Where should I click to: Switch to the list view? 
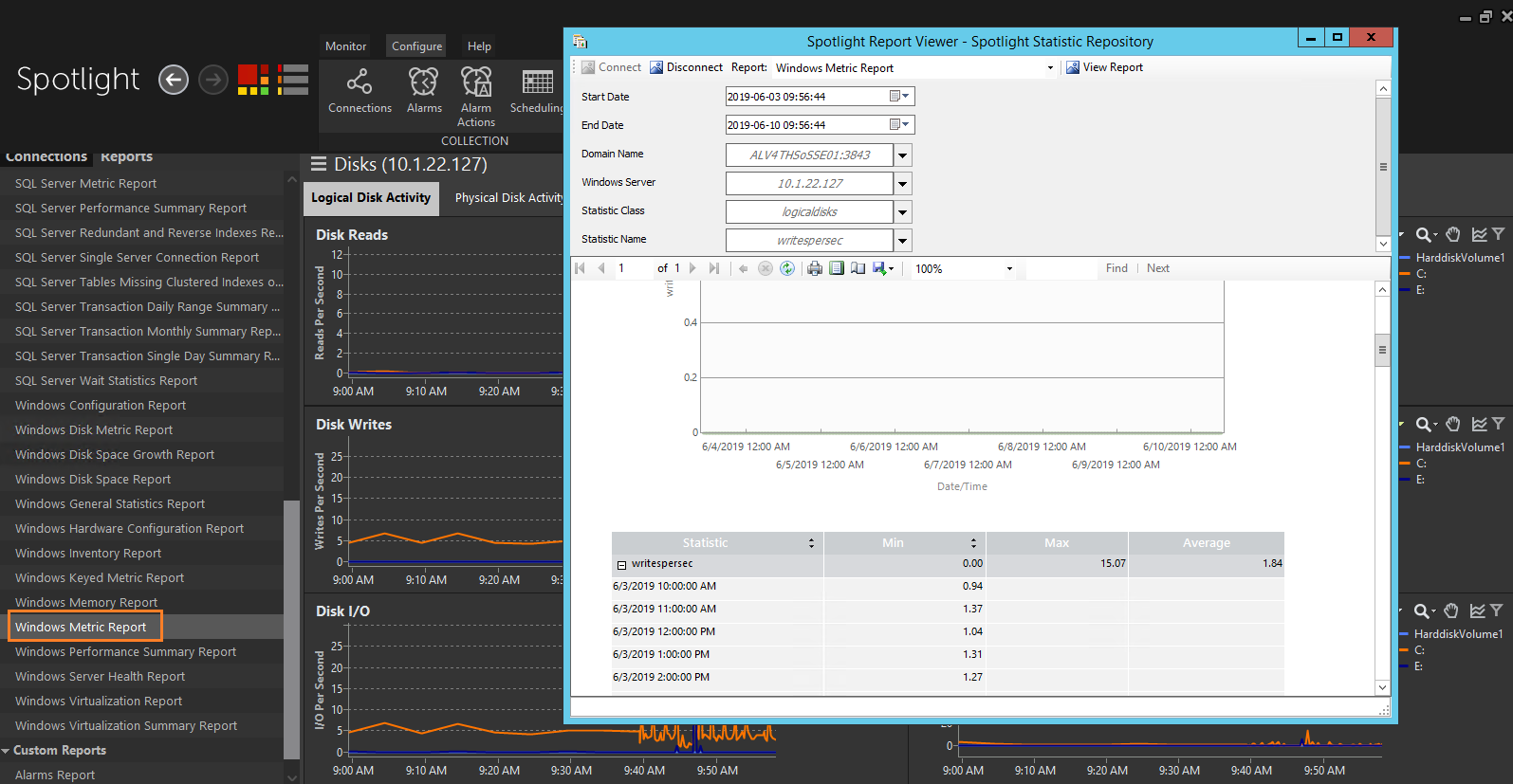293,80
